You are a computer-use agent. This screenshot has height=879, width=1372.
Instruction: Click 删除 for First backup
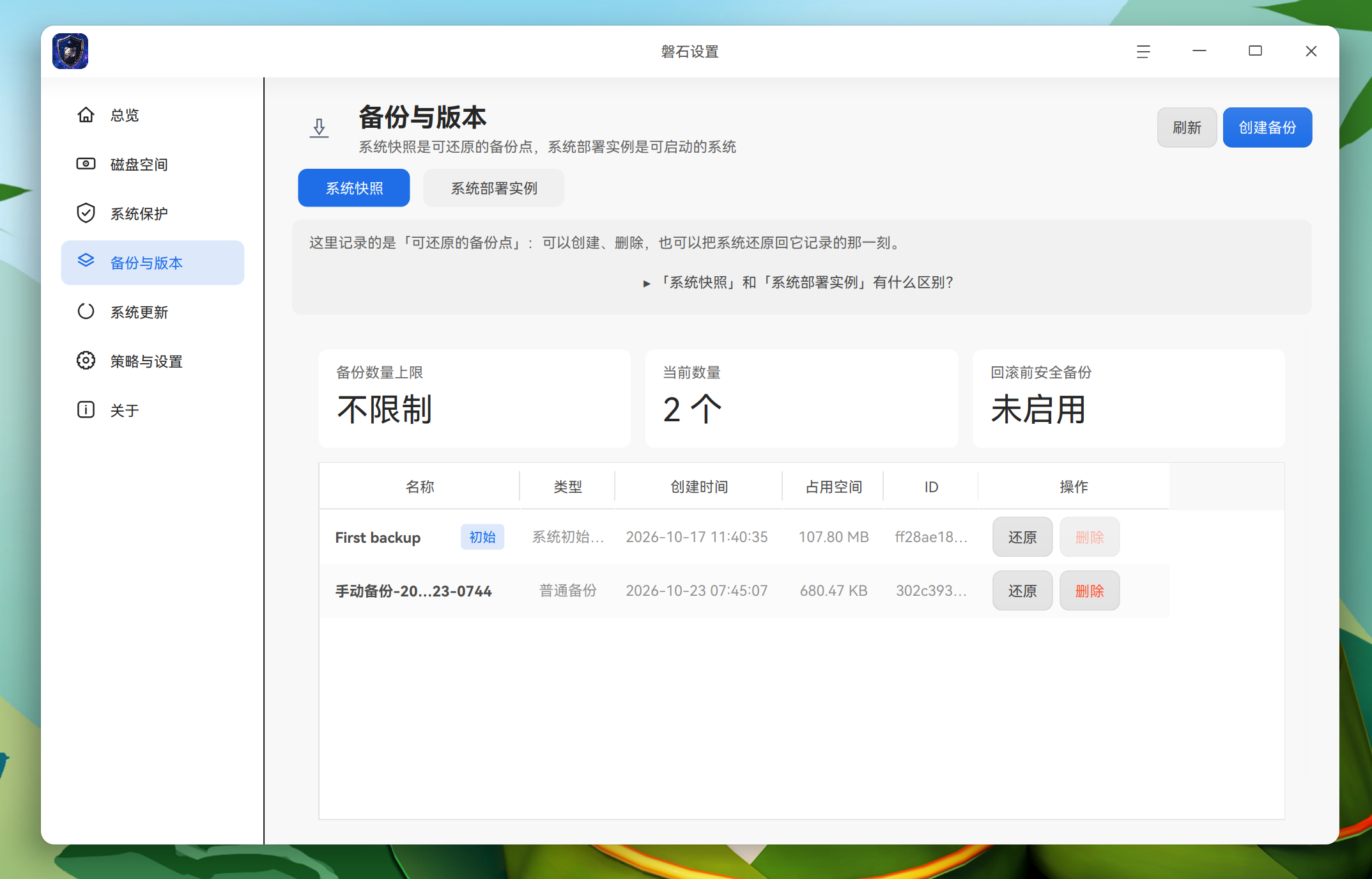click(x=1090, y=537)
